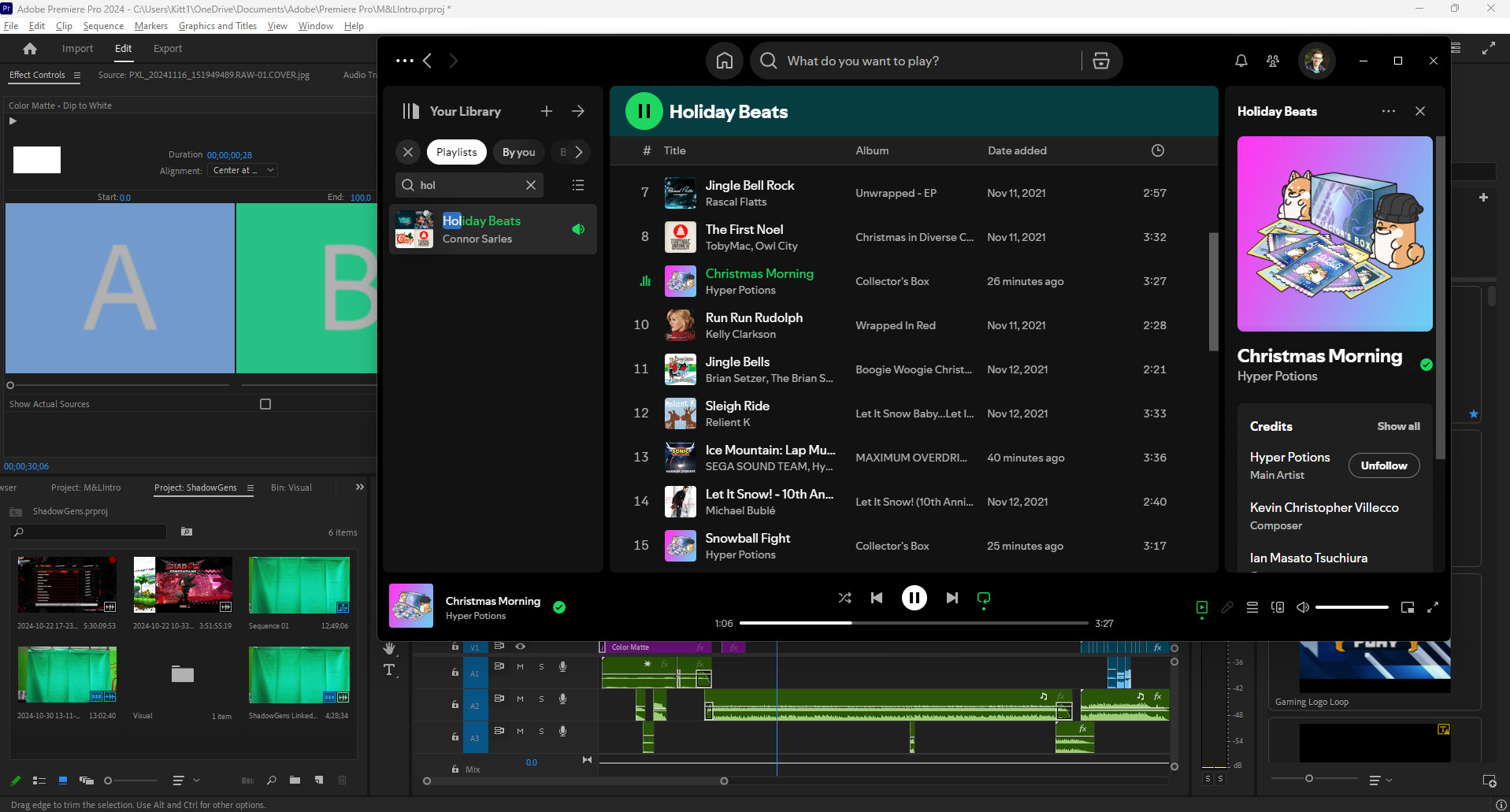Open Connect to a device icon
The width and height of the screenshot is (1510, 812).
1278,607
